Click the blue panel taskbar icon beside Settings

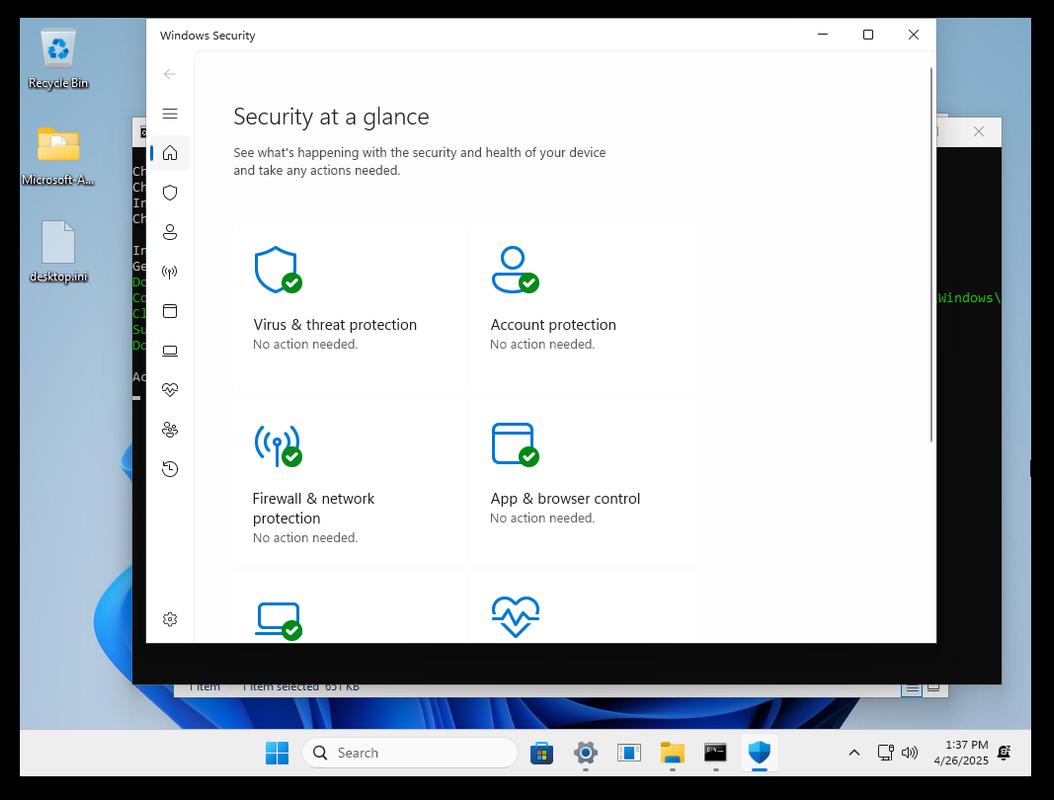629,753
